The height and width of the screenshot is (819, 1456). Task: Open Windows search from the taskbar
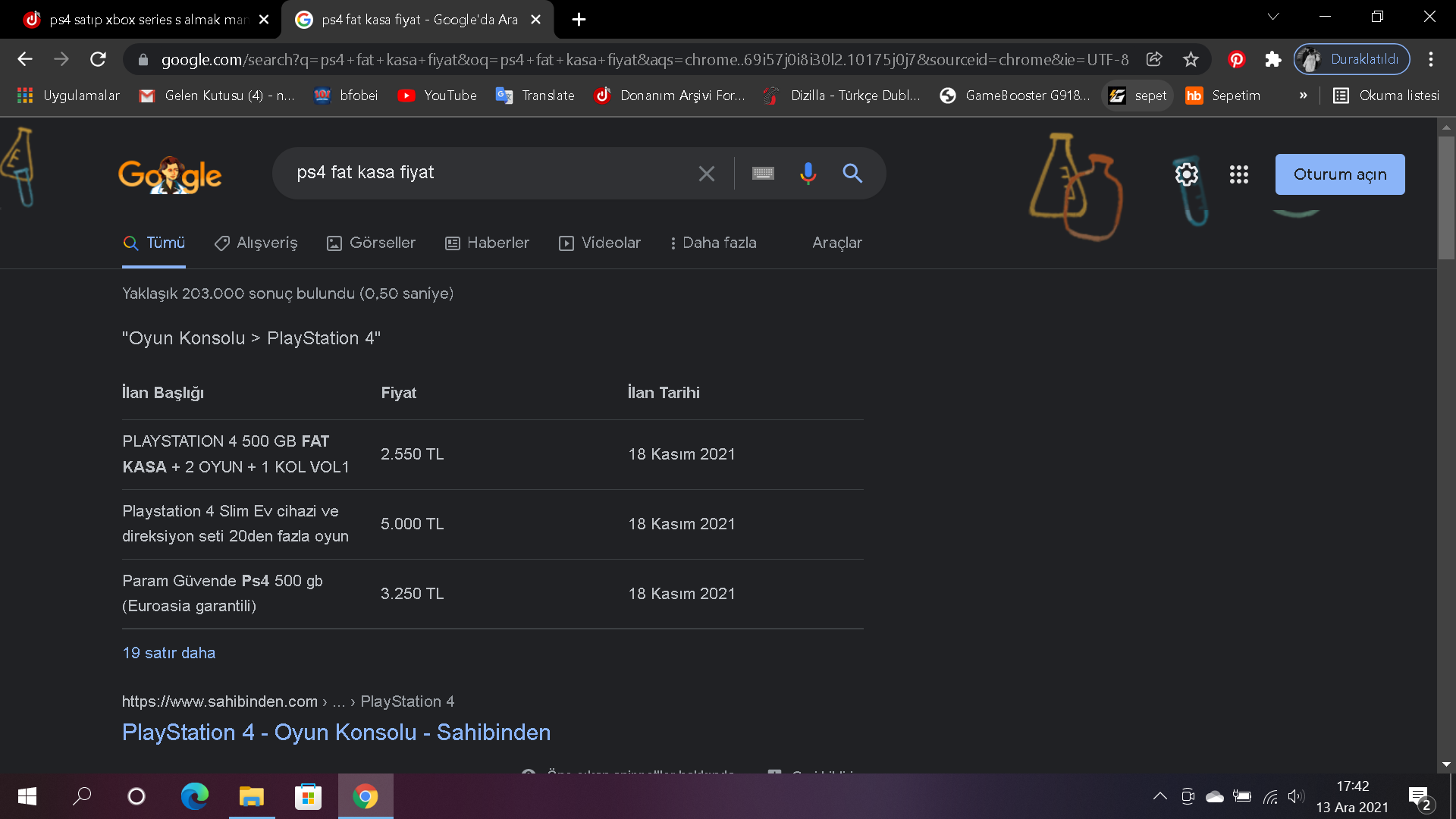(x=82, y=796)
